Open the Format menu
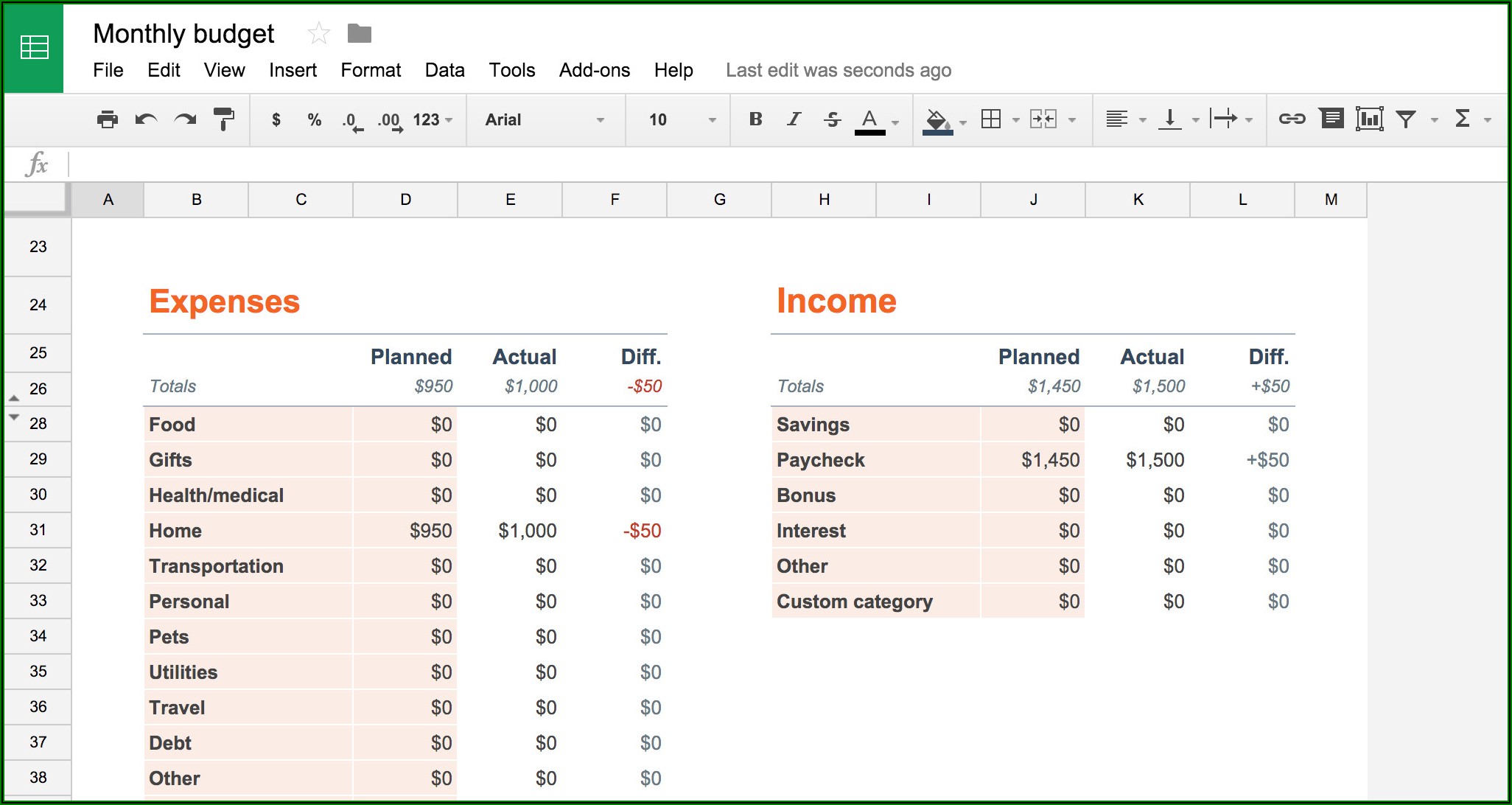Image resolution: width=1512 pixels, height=805 pixels. pos(371,70)
